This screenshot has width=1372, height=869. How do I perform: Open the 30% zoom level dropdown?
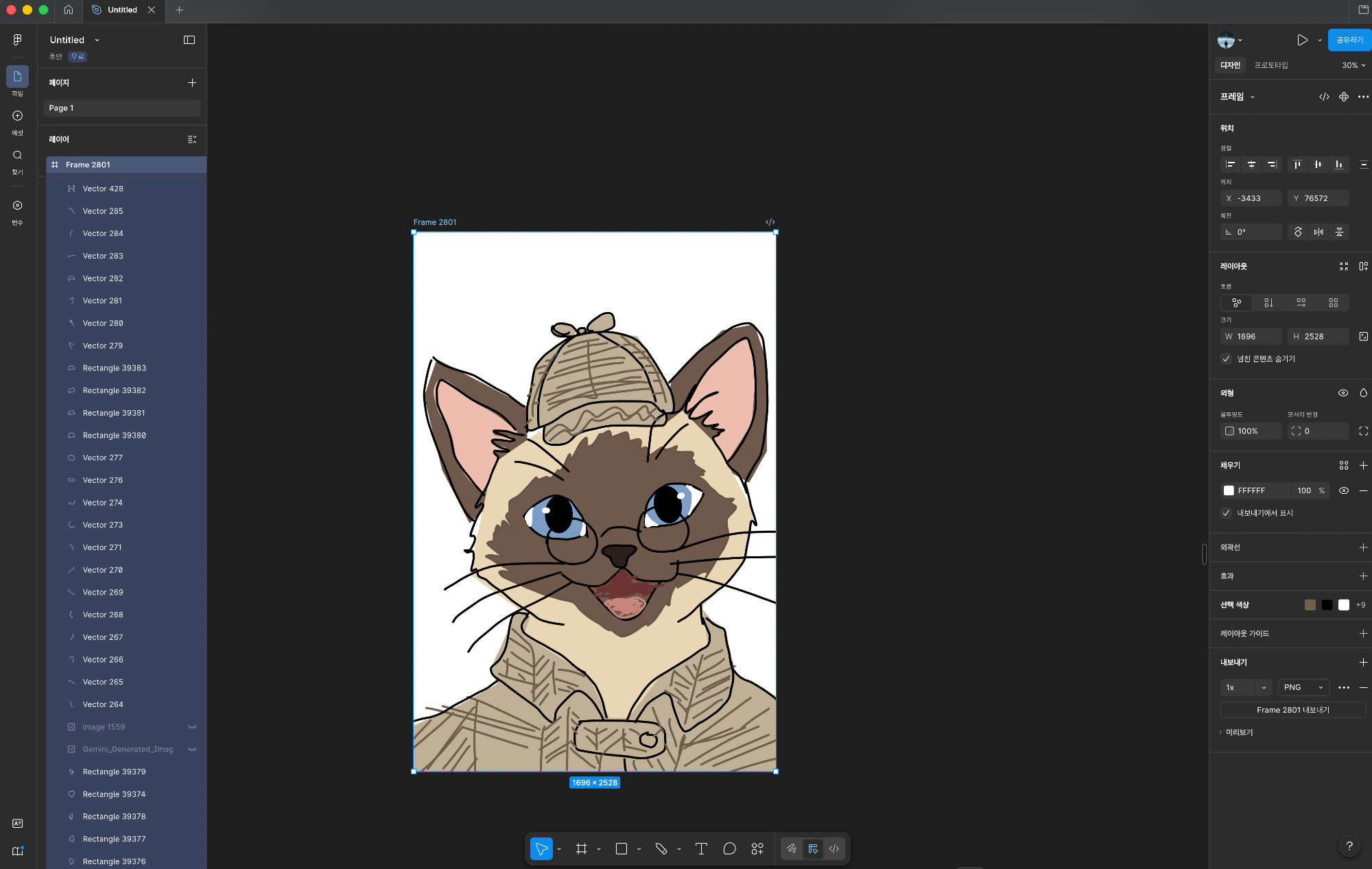click(x=1353, y=65)
